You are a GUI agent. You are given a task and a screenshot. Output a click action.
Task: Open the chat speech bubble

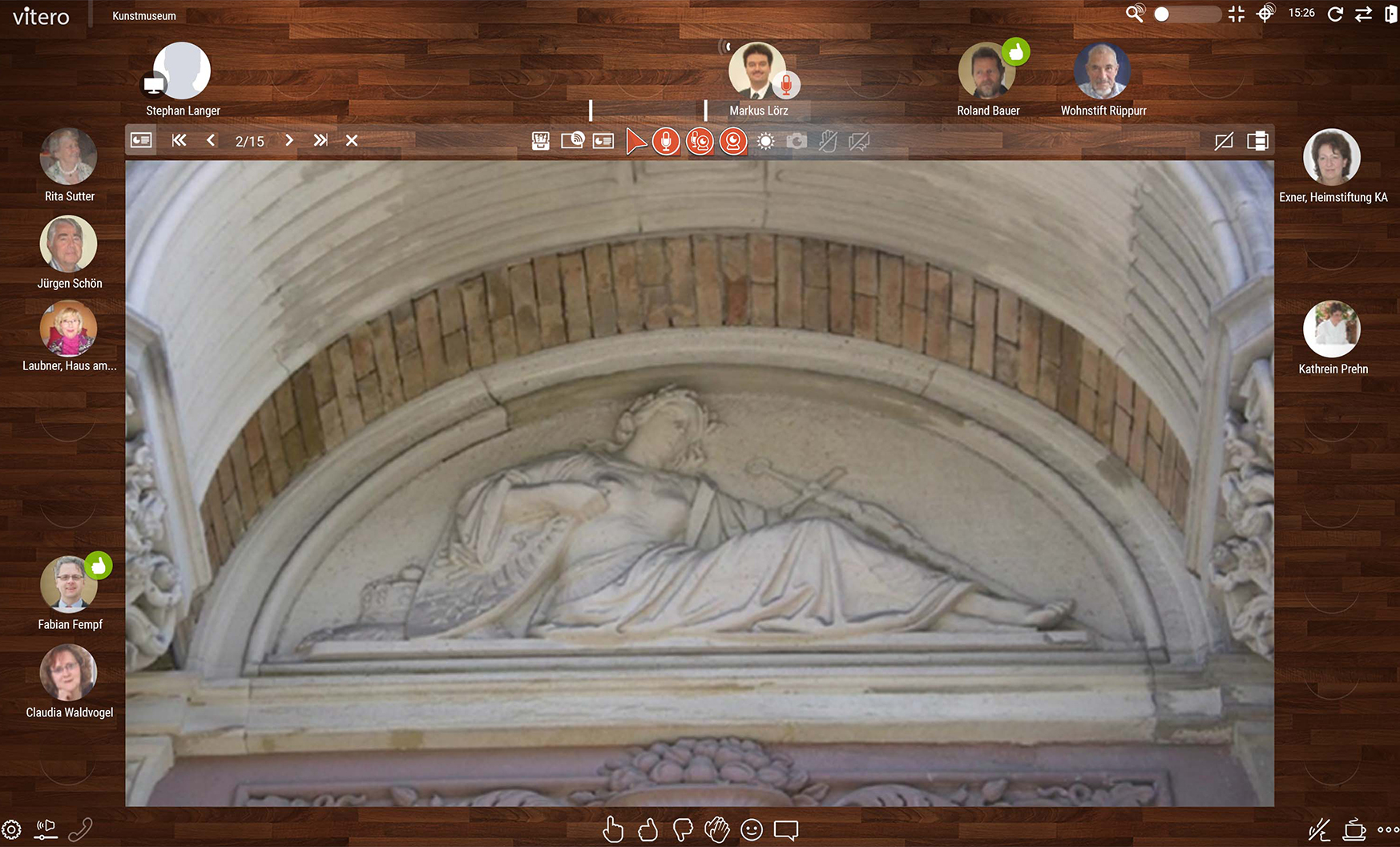786,829
